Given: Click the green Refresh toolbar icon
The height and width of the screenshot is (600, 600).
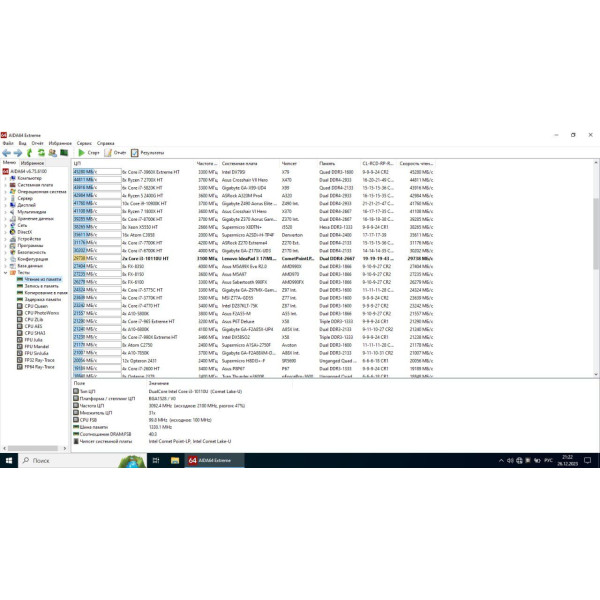Looking at the screenshot, I should [x=41, y=153].
